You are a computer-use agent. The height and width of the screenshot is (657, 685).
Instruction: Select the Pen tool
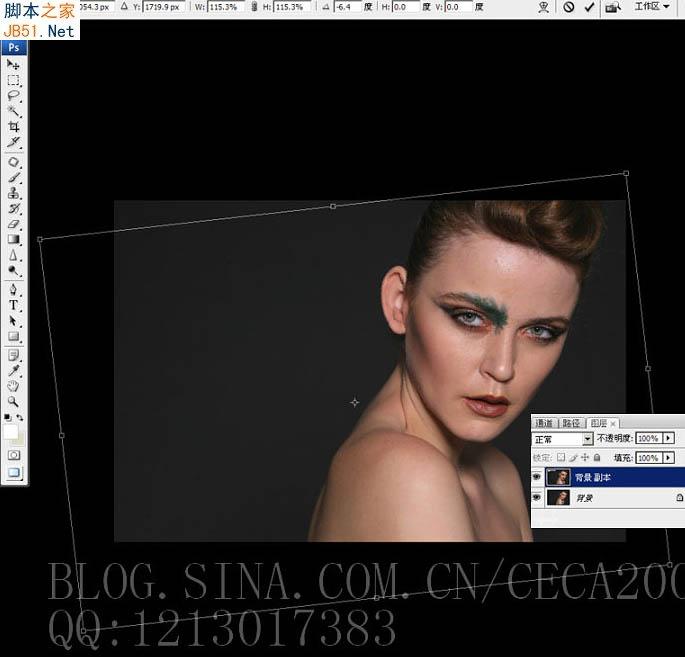click(13, 290)
